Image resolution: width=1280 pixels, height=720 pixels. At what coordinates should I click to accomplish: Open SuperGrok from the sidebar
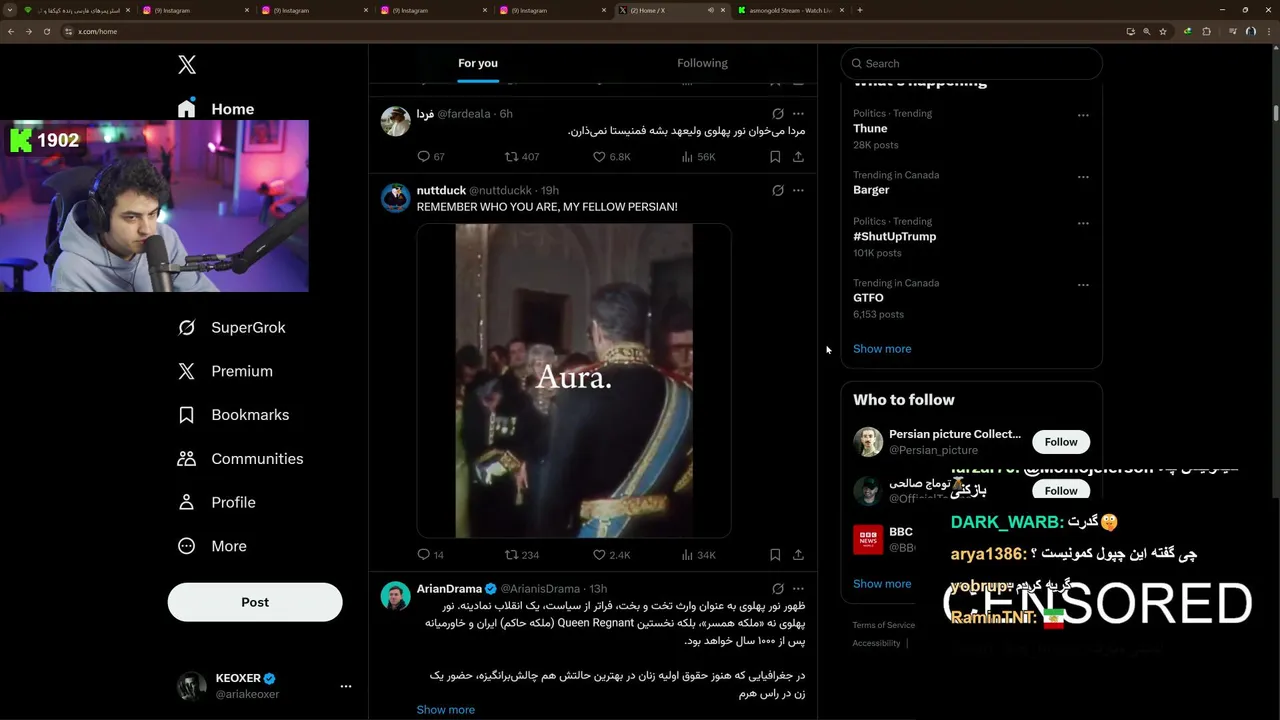[232, 328]
